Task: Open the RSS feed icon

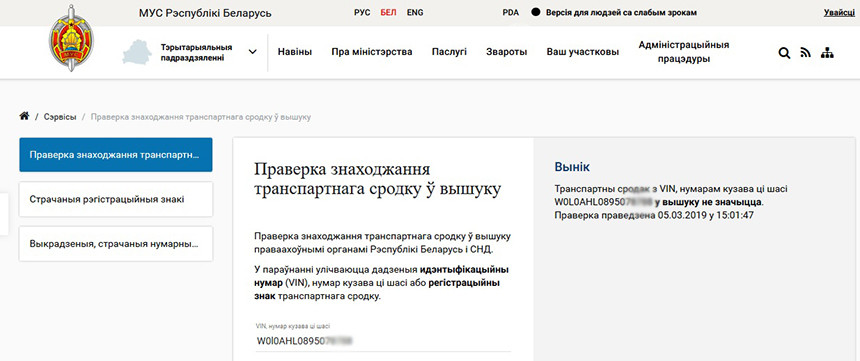Action: (805, 53)
